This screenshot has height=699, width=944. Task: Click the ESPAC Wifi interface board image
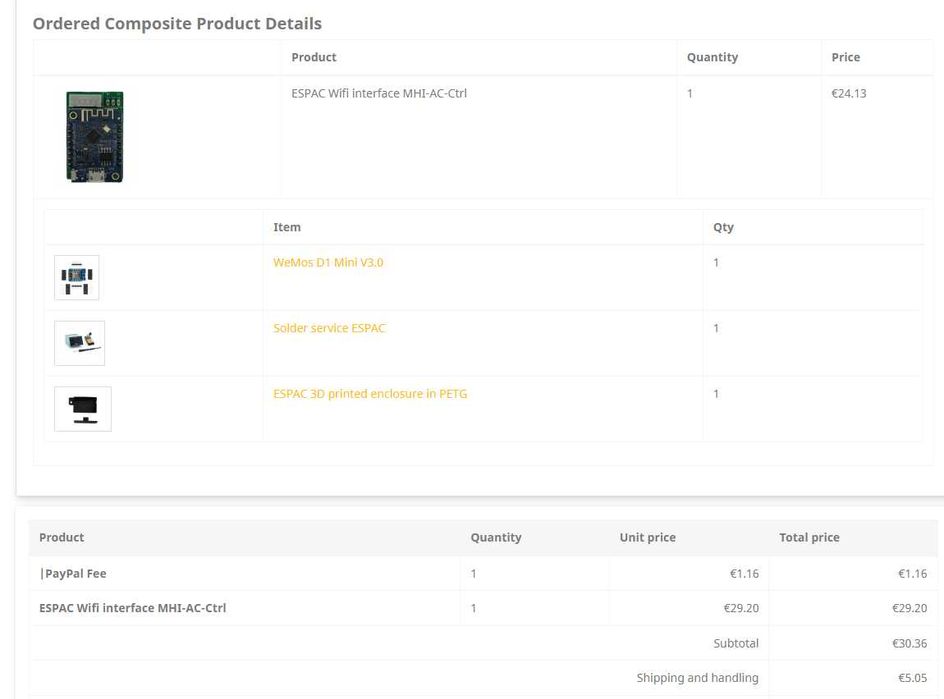95,137
